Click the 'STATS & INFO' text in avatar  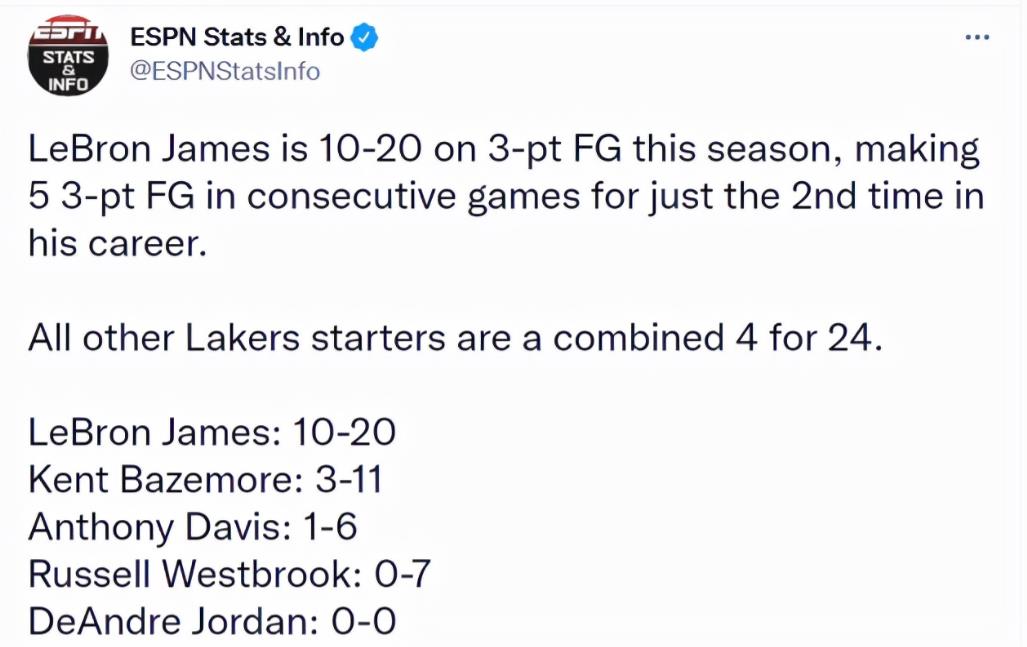[x=68, y=71]
